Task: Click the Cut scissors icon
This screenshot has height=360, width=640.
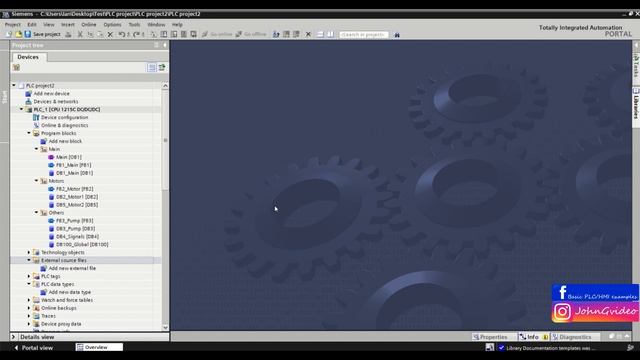Action: 80,34
